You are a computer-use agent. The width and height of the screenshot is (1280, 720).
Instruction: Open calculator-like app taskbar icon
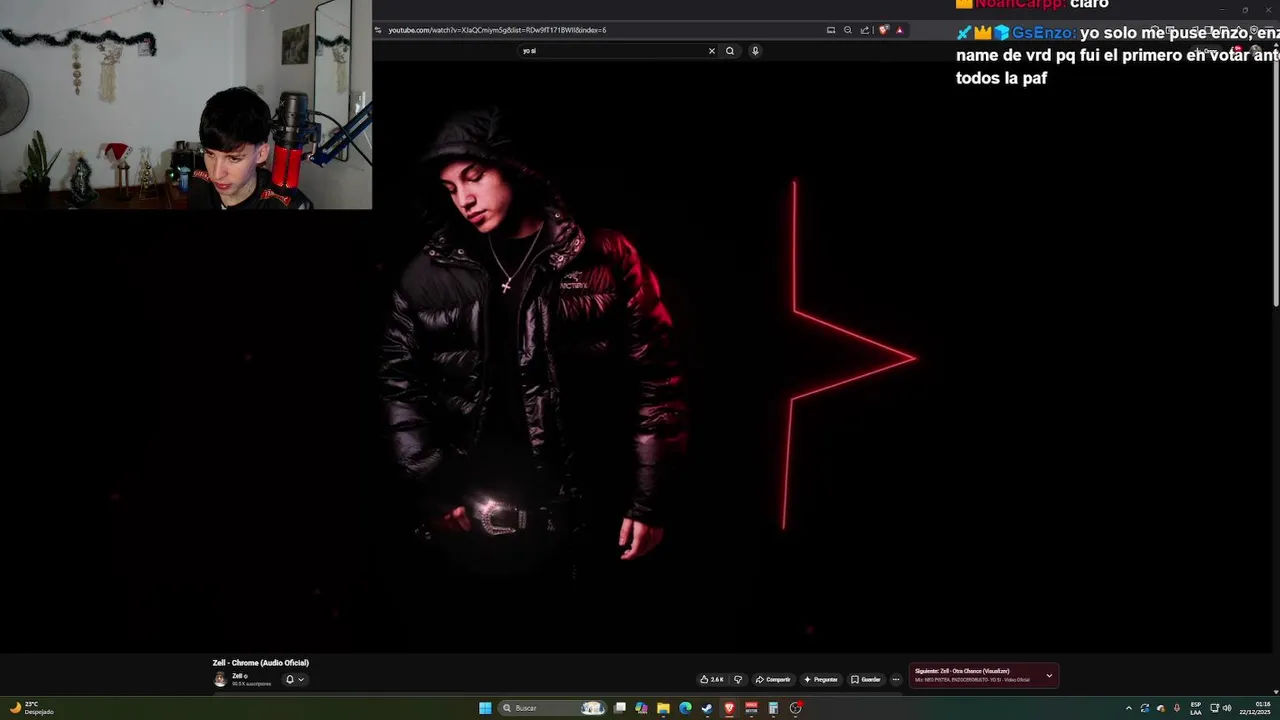click(773, 708)
